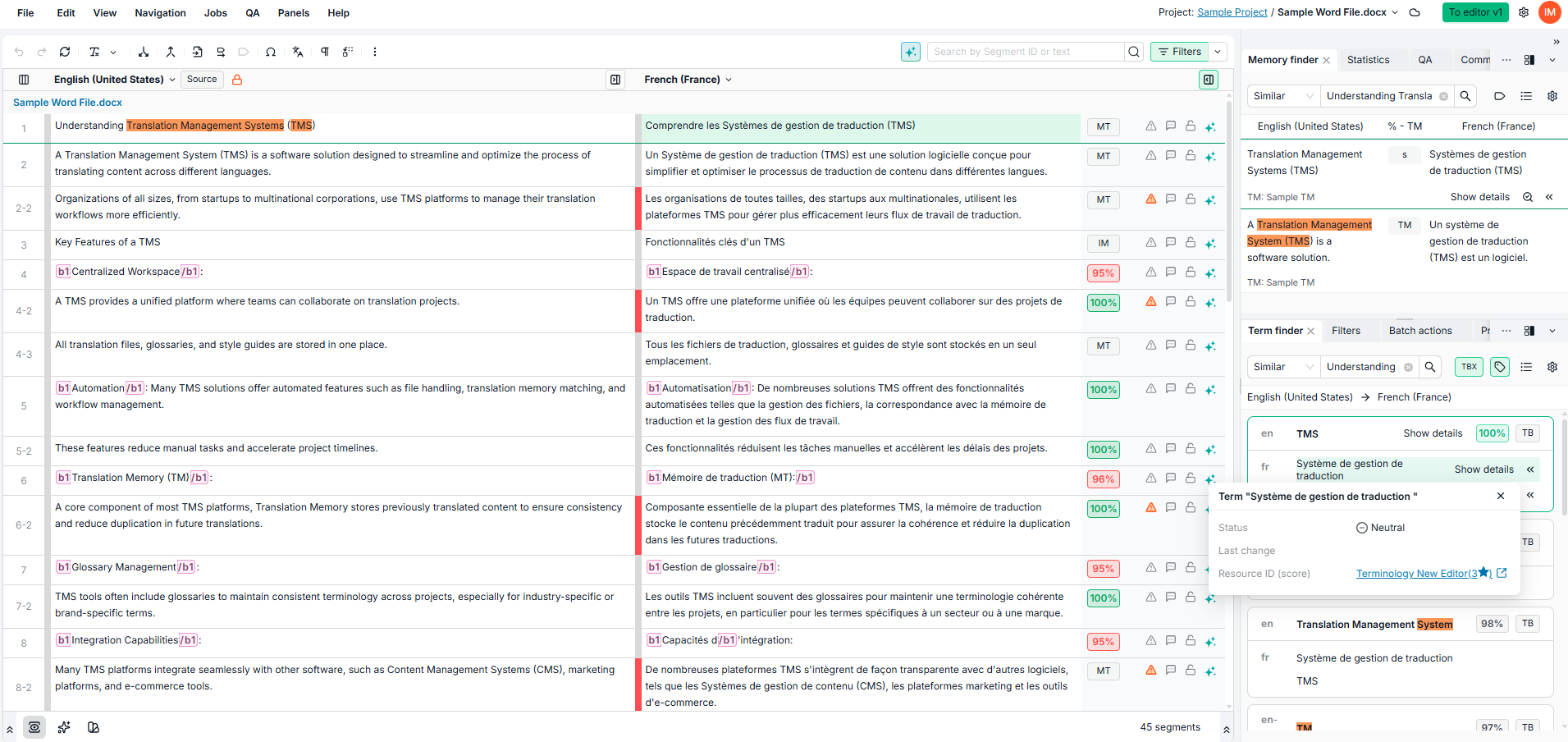Click the Memory finder list view icon
Image resolution: width=1568 pixels, height=742 pixels.
1526,96
